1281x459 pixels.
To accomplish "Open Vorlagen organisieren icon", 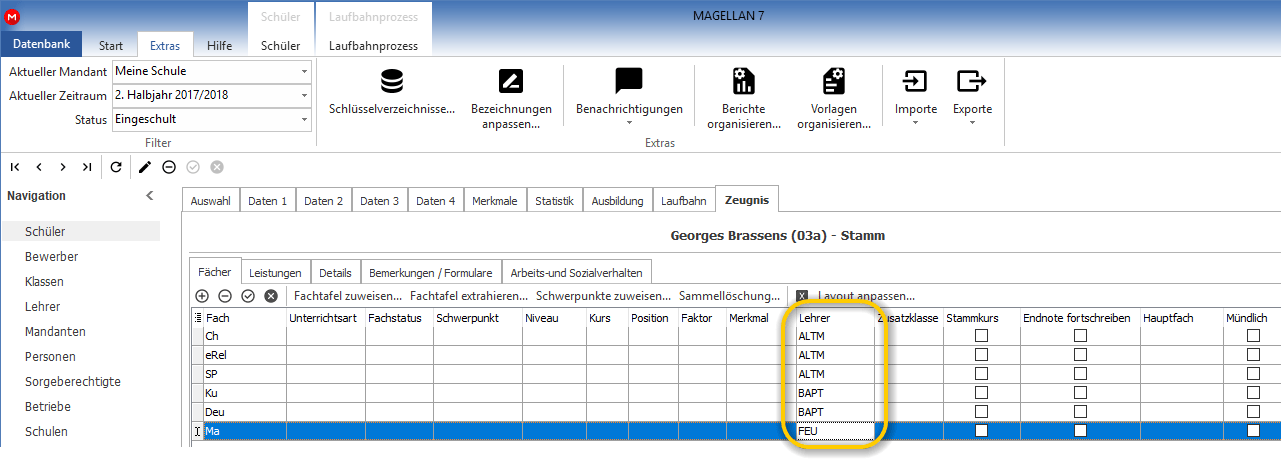I will [833, 81].
